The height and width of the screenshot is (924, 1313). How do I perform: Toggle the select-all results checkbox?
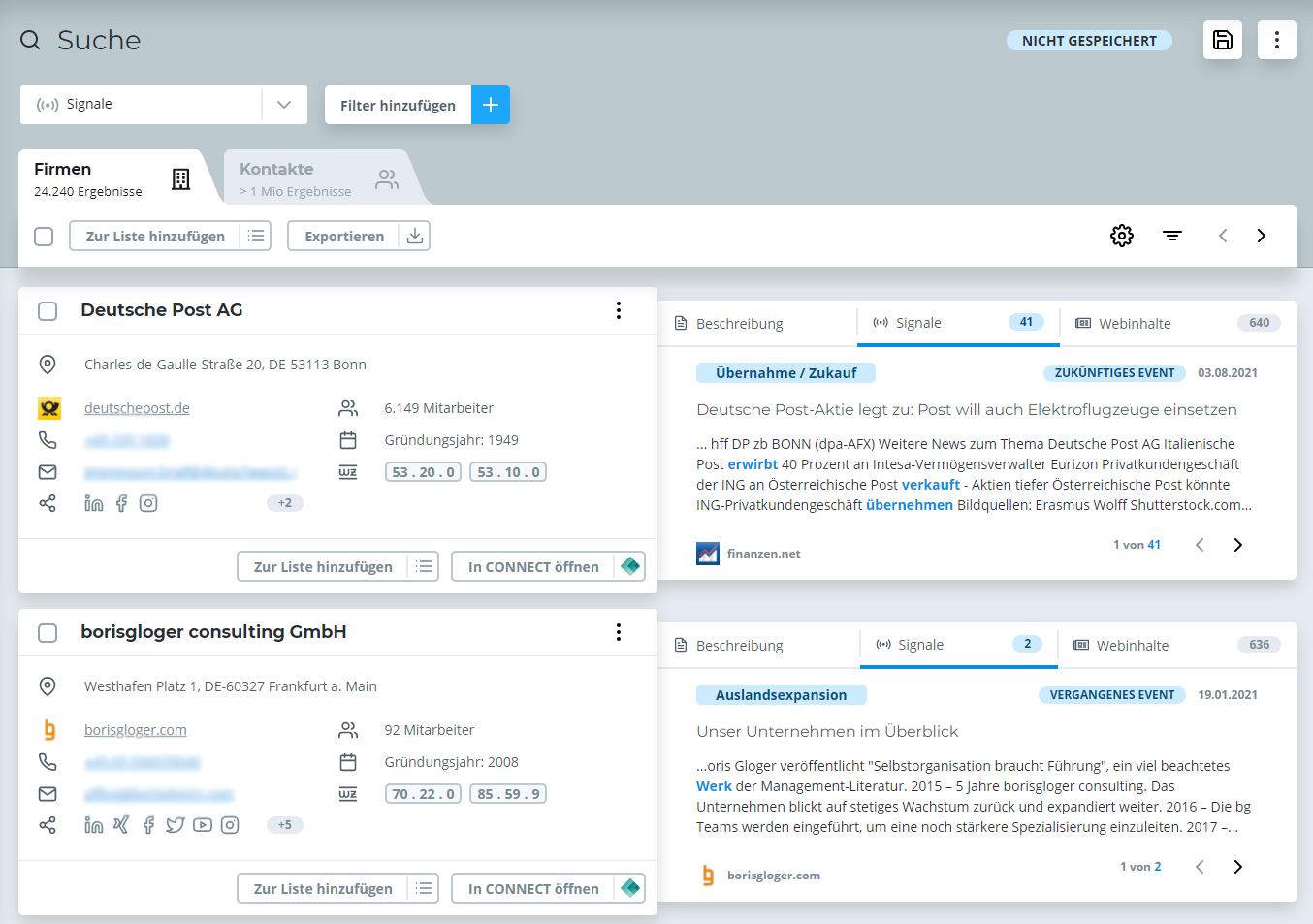click(44, 237)
